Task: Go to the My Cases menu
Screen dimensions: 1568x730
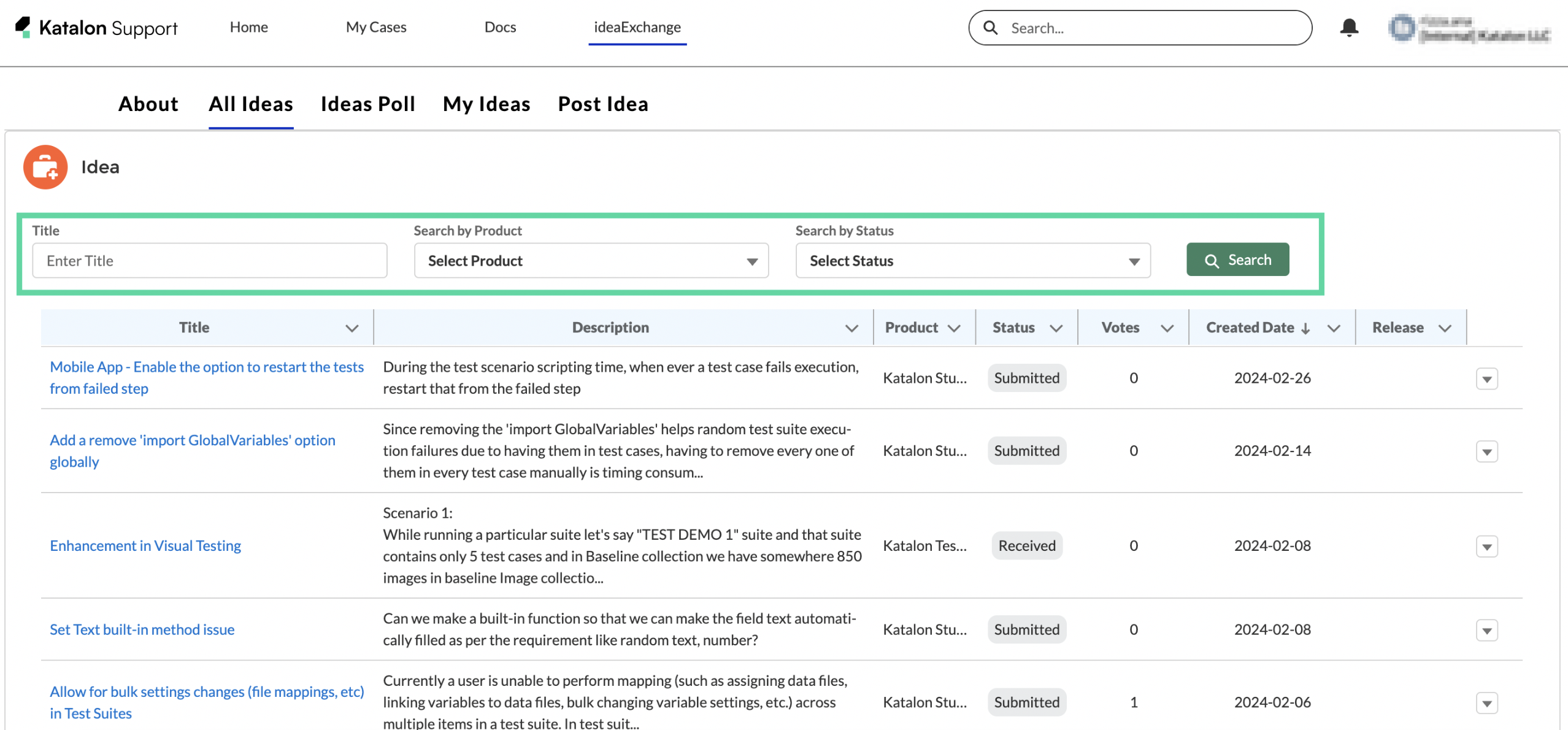Action: point(376,27)
